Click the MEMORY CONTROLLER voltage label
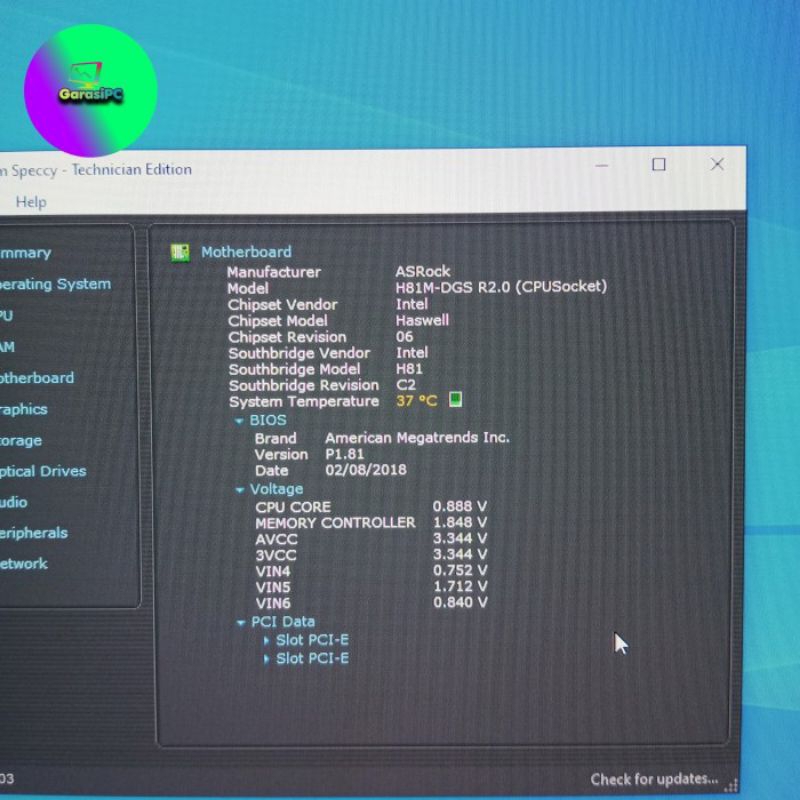Image resolution: width=800 pixels, height=800 pixels. point(335,523)
